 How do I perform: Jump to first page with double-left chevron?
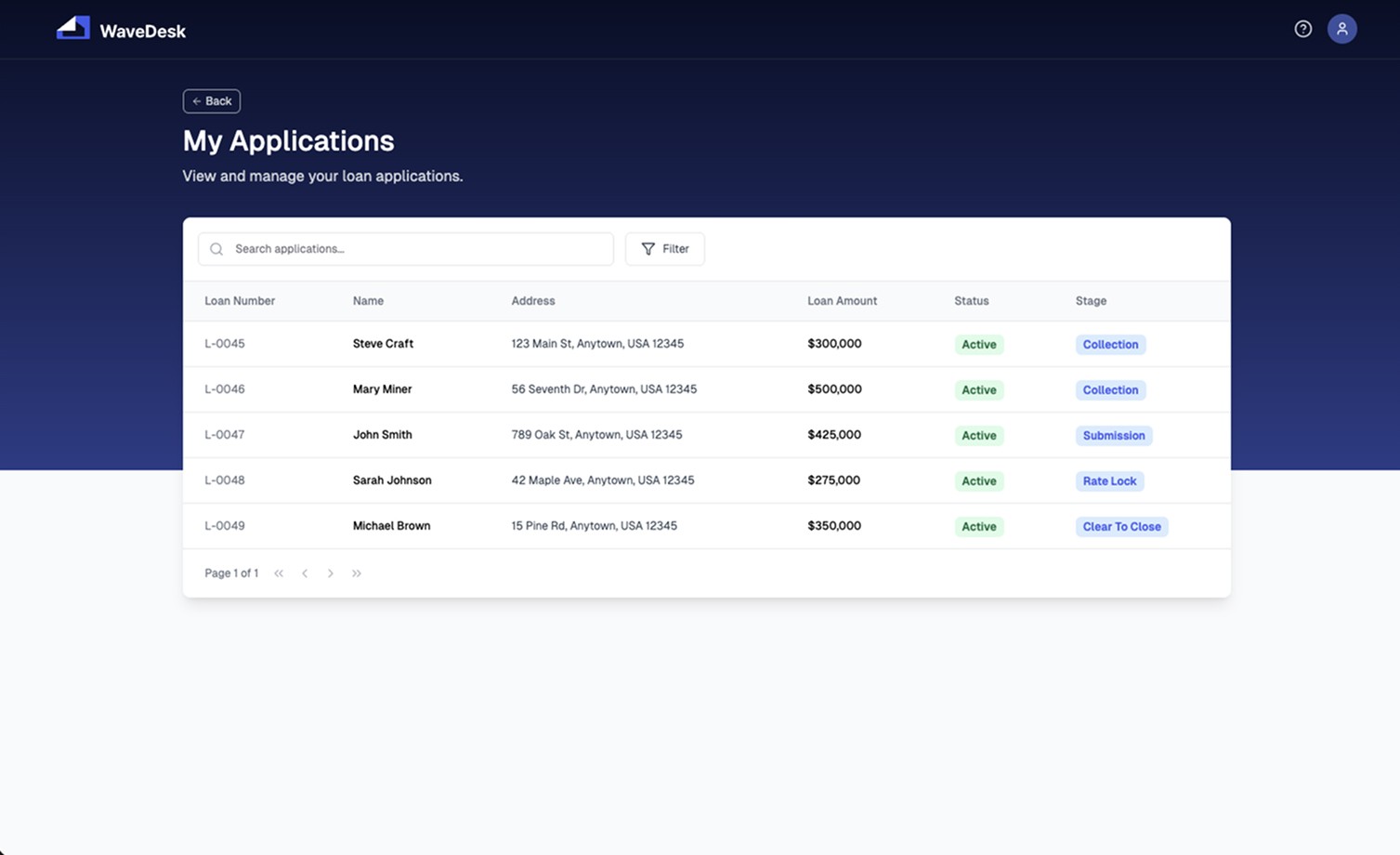(x=279, y=573)
